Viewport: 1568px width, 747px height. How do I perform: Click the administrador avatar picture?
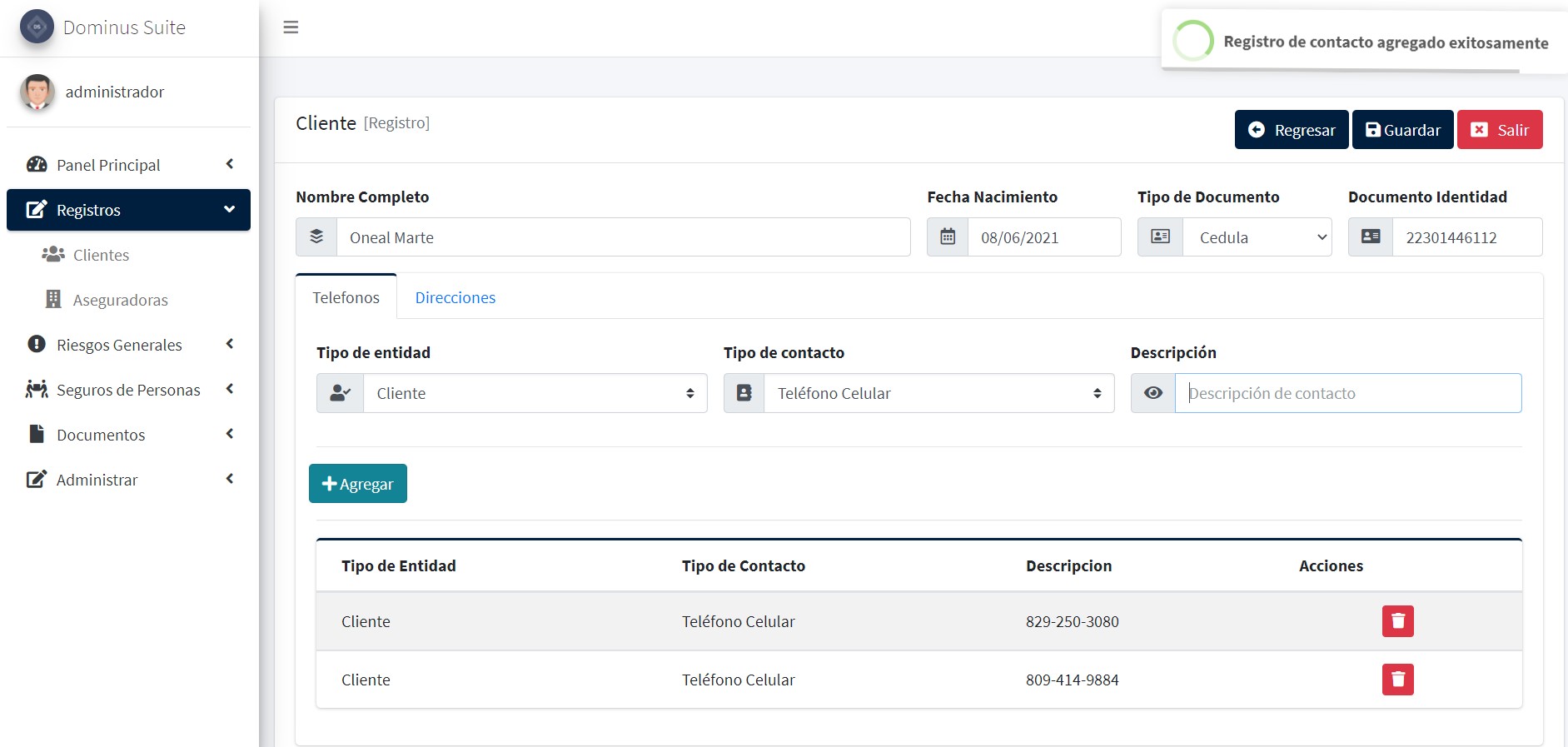coord(37,92)
